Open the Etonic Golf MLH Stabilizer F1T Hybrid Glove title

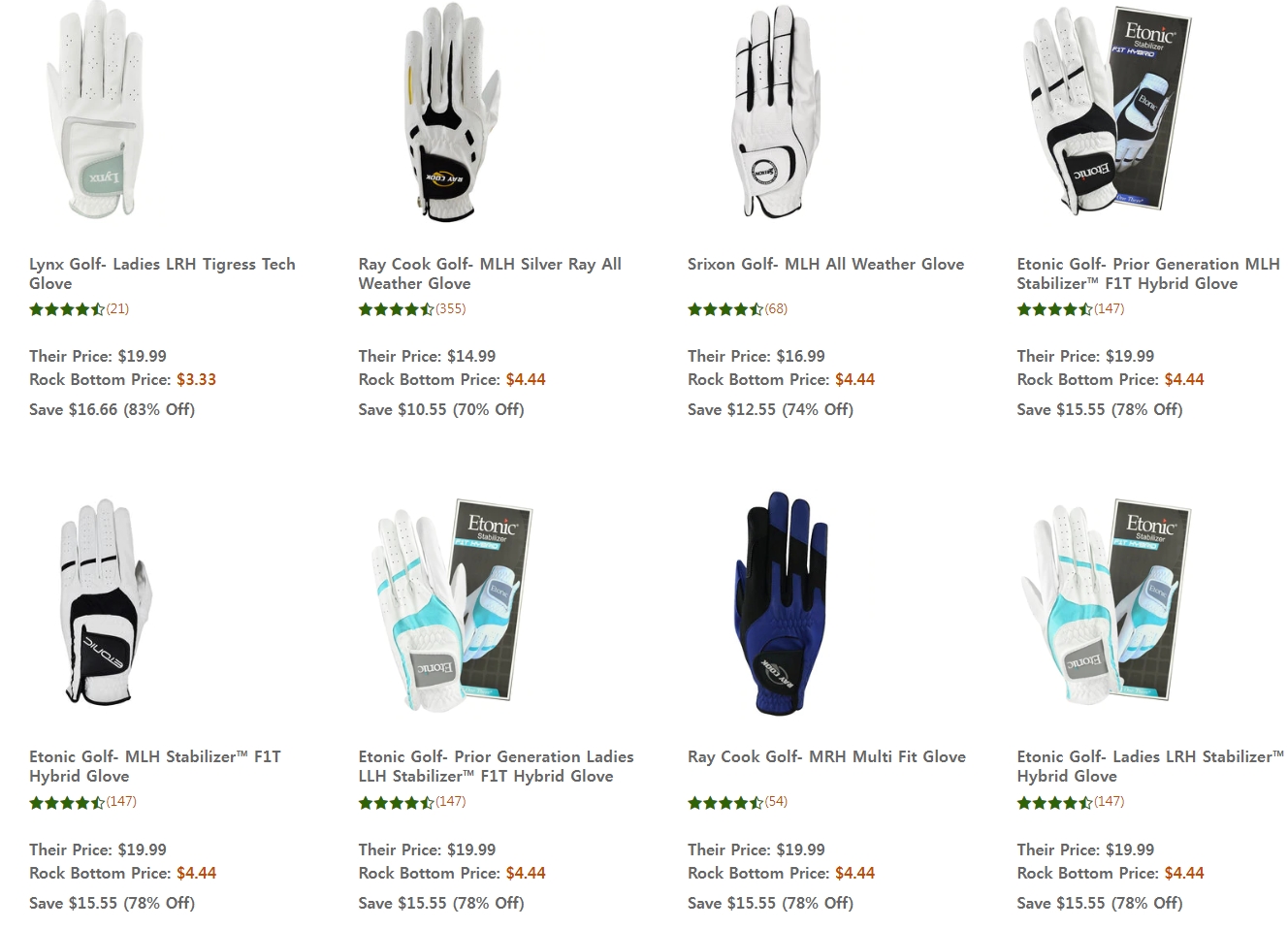(155, 766)
